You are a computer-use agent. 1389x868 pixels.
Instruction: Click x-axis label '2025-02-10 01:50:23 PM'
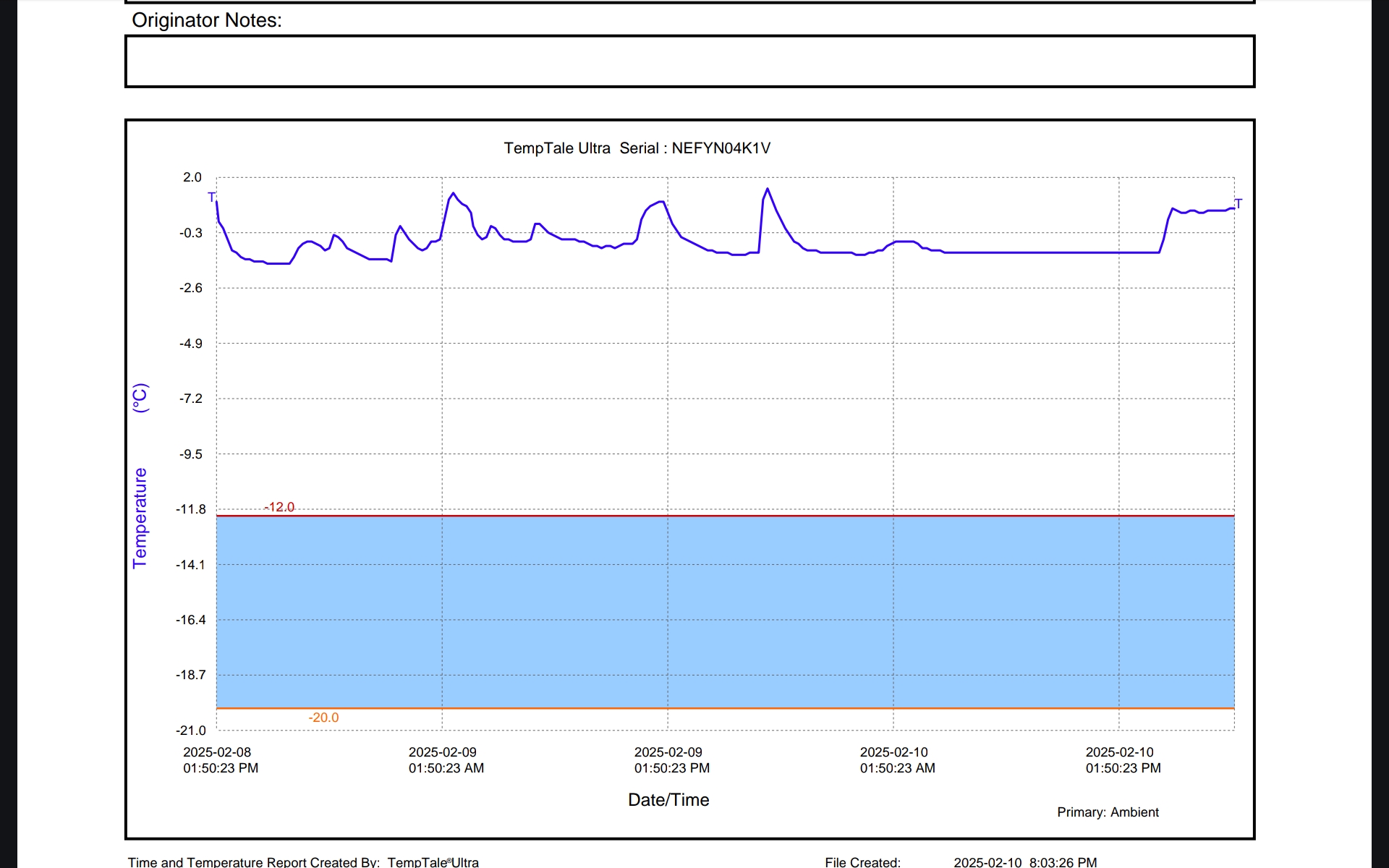click(x=1123, y=760)
